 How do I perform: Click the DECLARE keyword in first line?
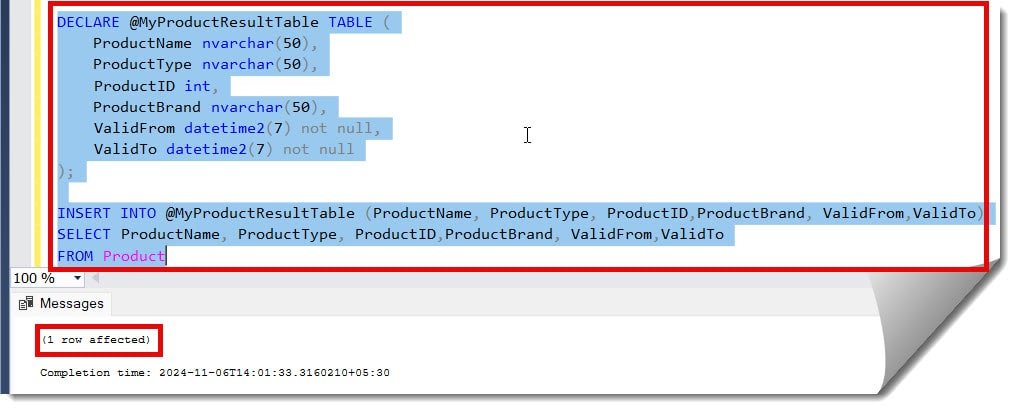(x=88, y=23)
